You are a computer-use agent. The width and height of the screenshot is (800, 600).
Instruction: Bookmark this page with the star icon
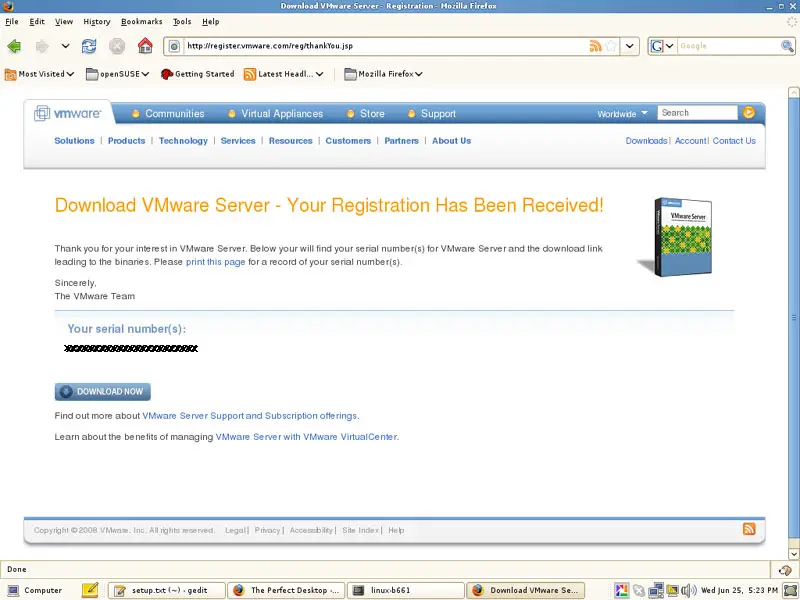[611, 46]
